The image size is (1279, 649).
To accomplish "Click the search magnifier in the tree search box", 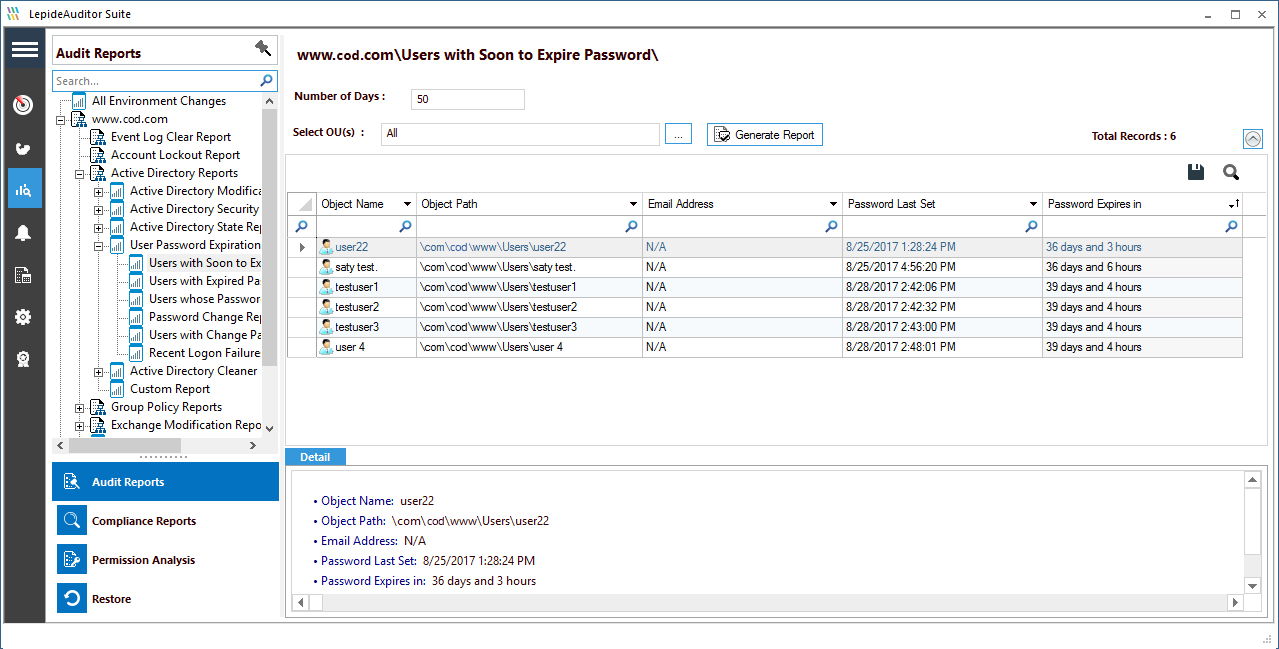I will click(266, 81).
